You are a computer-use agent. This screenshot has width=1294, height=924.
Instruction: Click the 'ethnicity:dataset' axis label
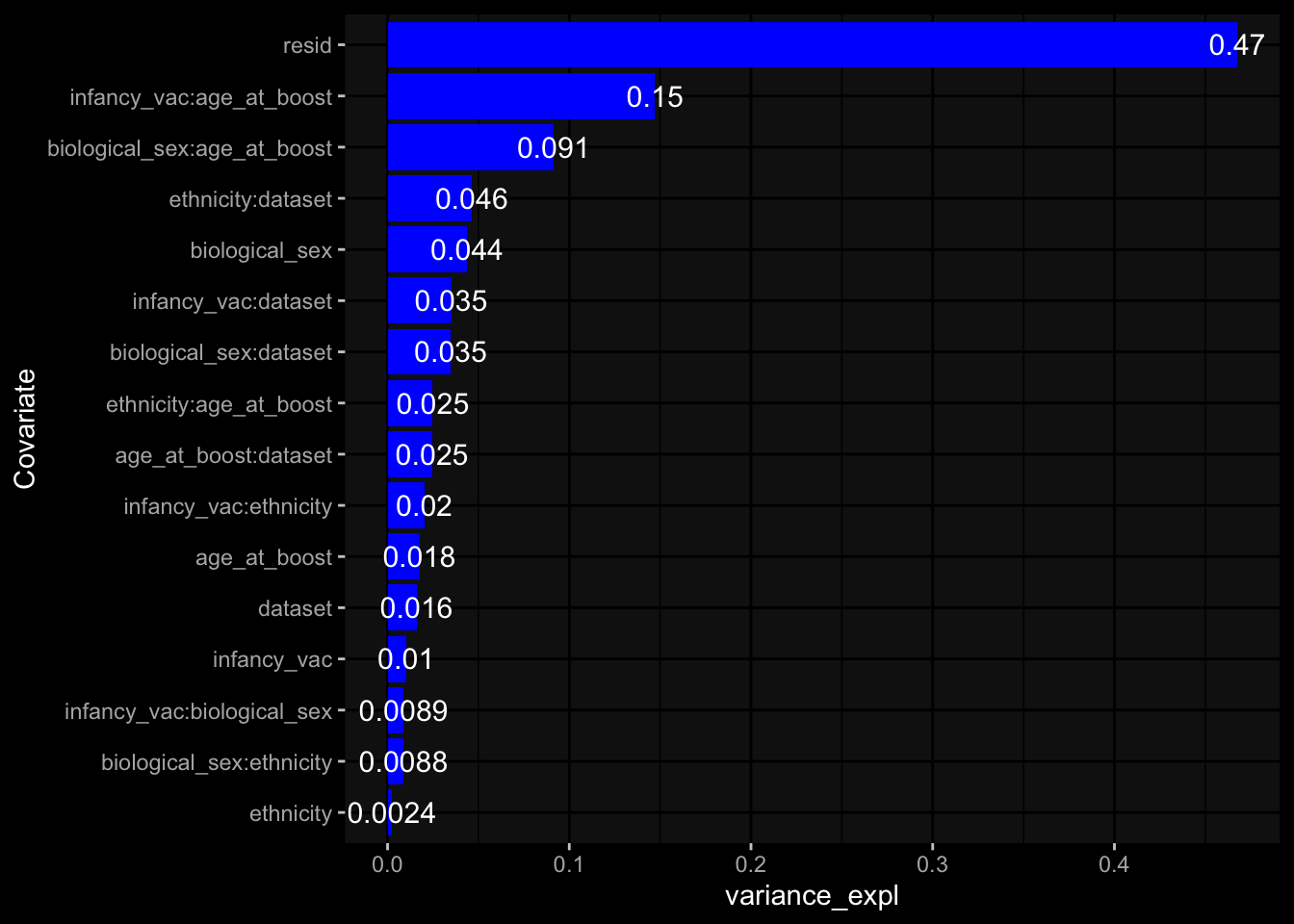click(250, 199)
